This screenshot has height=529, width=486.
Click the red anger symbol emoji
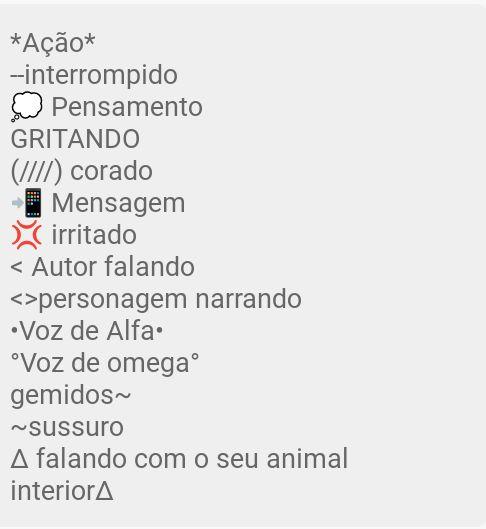[x=27, y=235]
